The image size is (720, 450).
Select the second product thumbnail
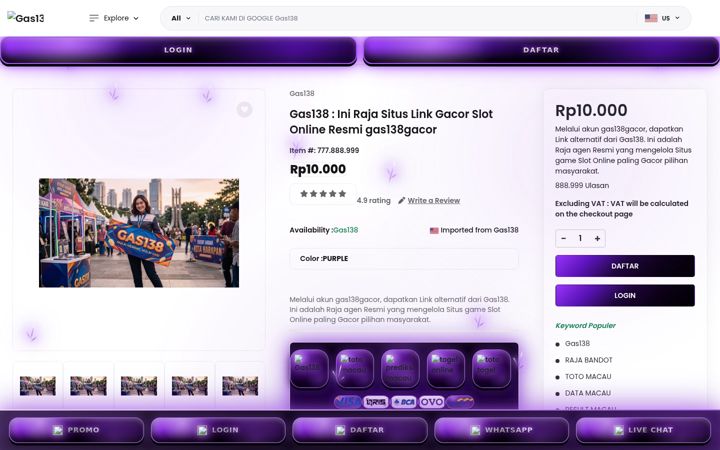[x=88, y=386]
